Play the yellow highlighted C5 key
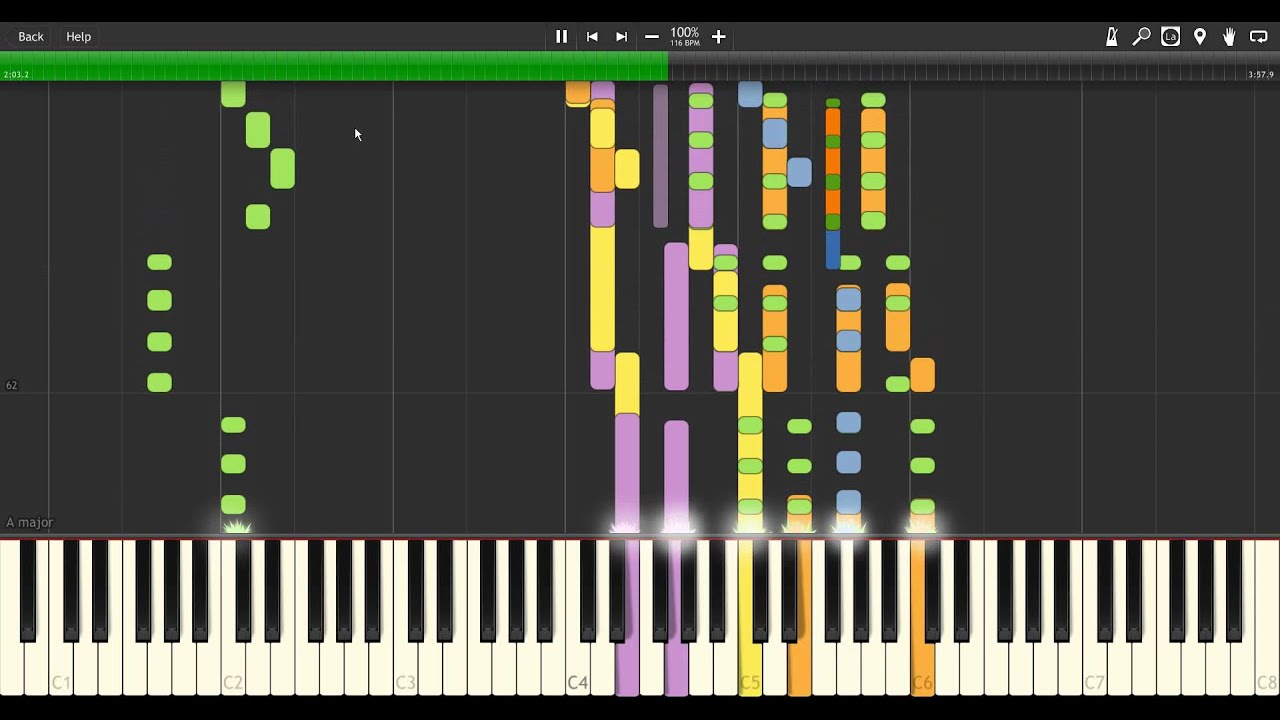Viewport: 1280px width, 720px height. (x=750, y=670)
